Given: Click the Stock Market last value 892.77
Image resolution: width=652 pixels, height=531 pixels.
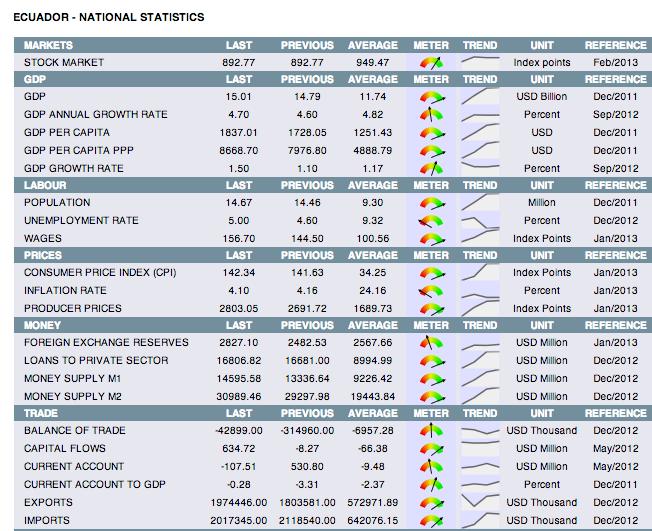Looking at the screenshot, I should [238, 63].
